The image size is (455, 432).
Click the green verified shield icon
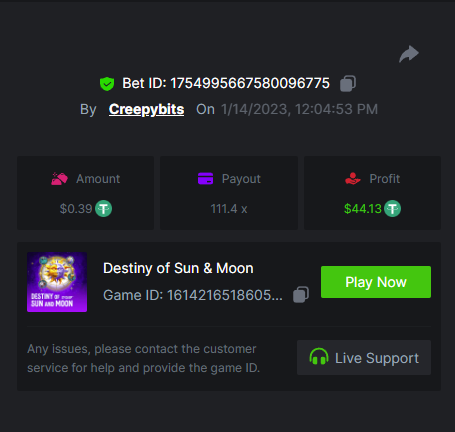point(107,84)
